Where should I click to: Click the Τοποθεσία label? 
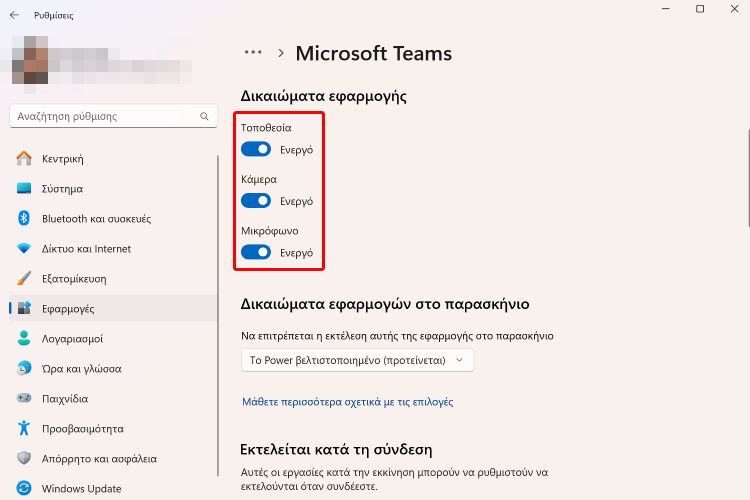click(266, 128)
